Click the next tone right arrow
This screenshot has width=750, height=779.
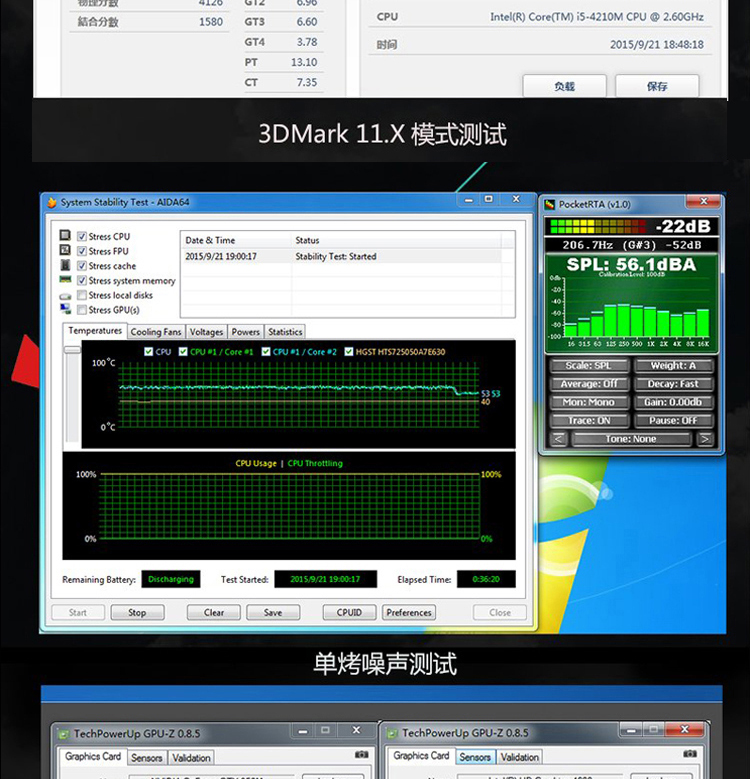click(x=705, y=439)
